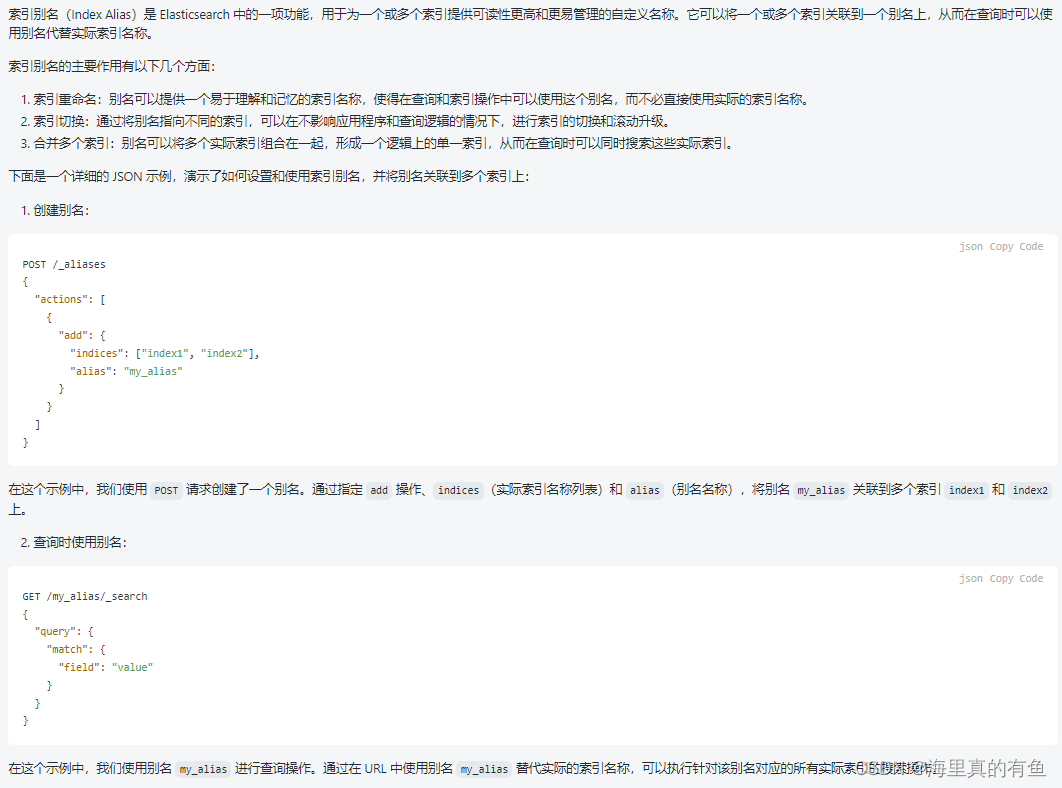Click the code line "POST /_aliases"
Image resolution: width=1062 pixels, height=788 pixels.
click(64, 264)
